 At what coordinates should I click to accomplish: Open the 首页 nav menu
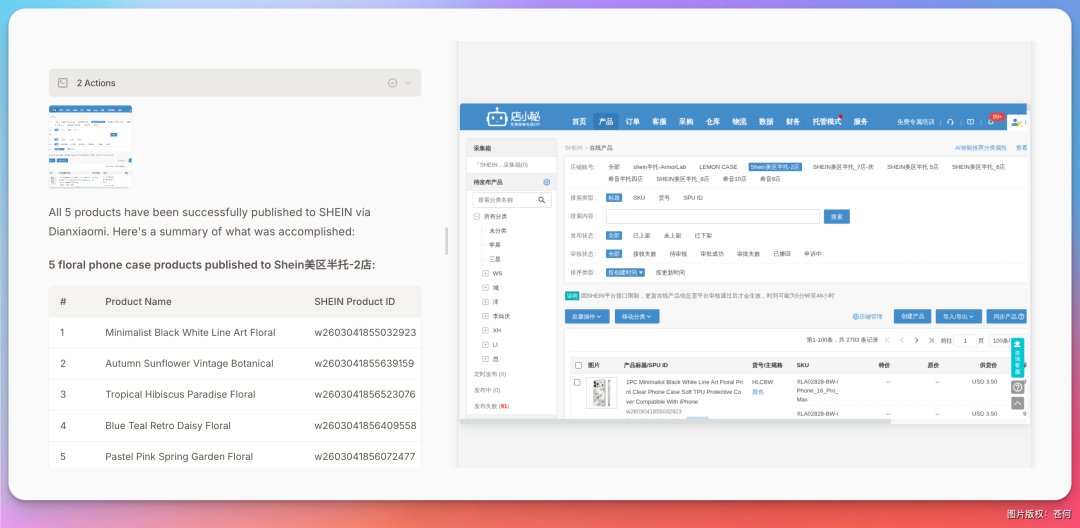click(x=579, y=122)
